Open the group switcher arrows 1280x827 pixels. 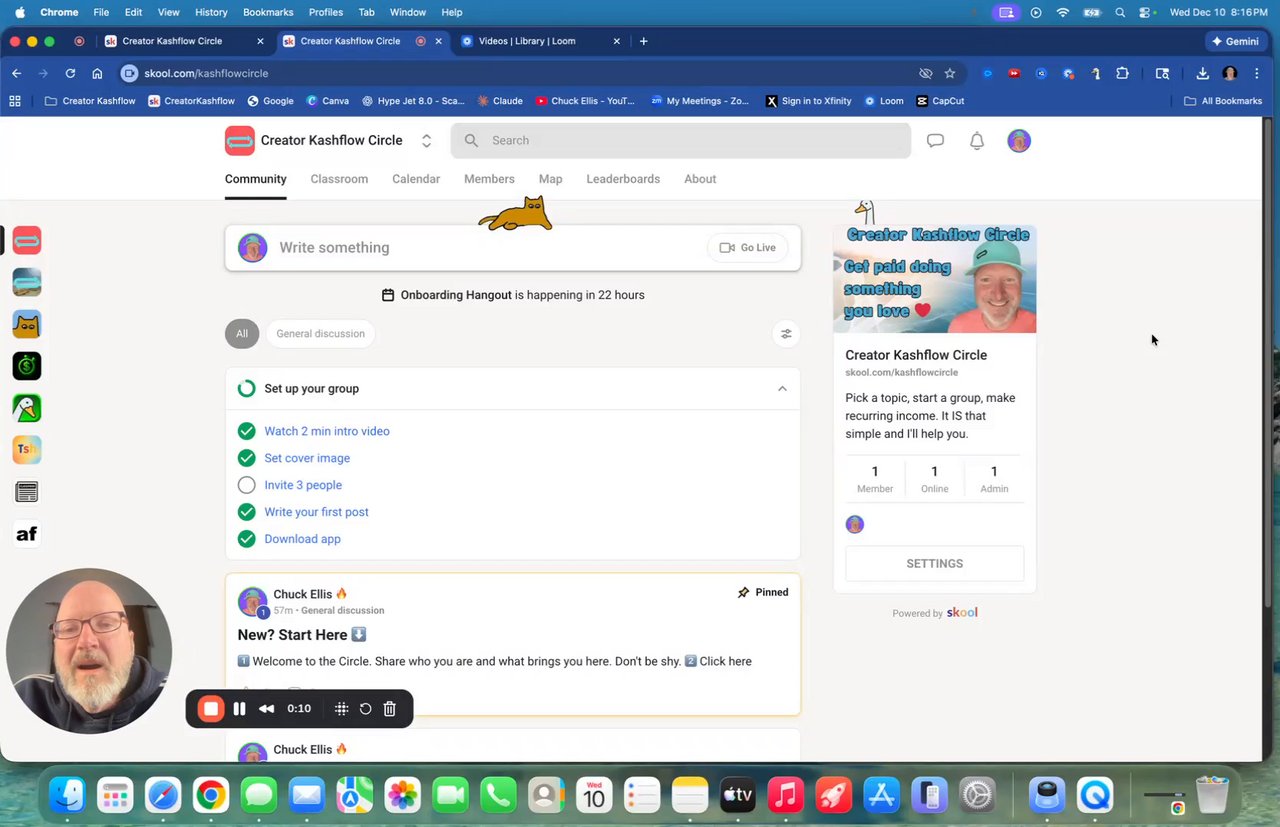[426, 141]
